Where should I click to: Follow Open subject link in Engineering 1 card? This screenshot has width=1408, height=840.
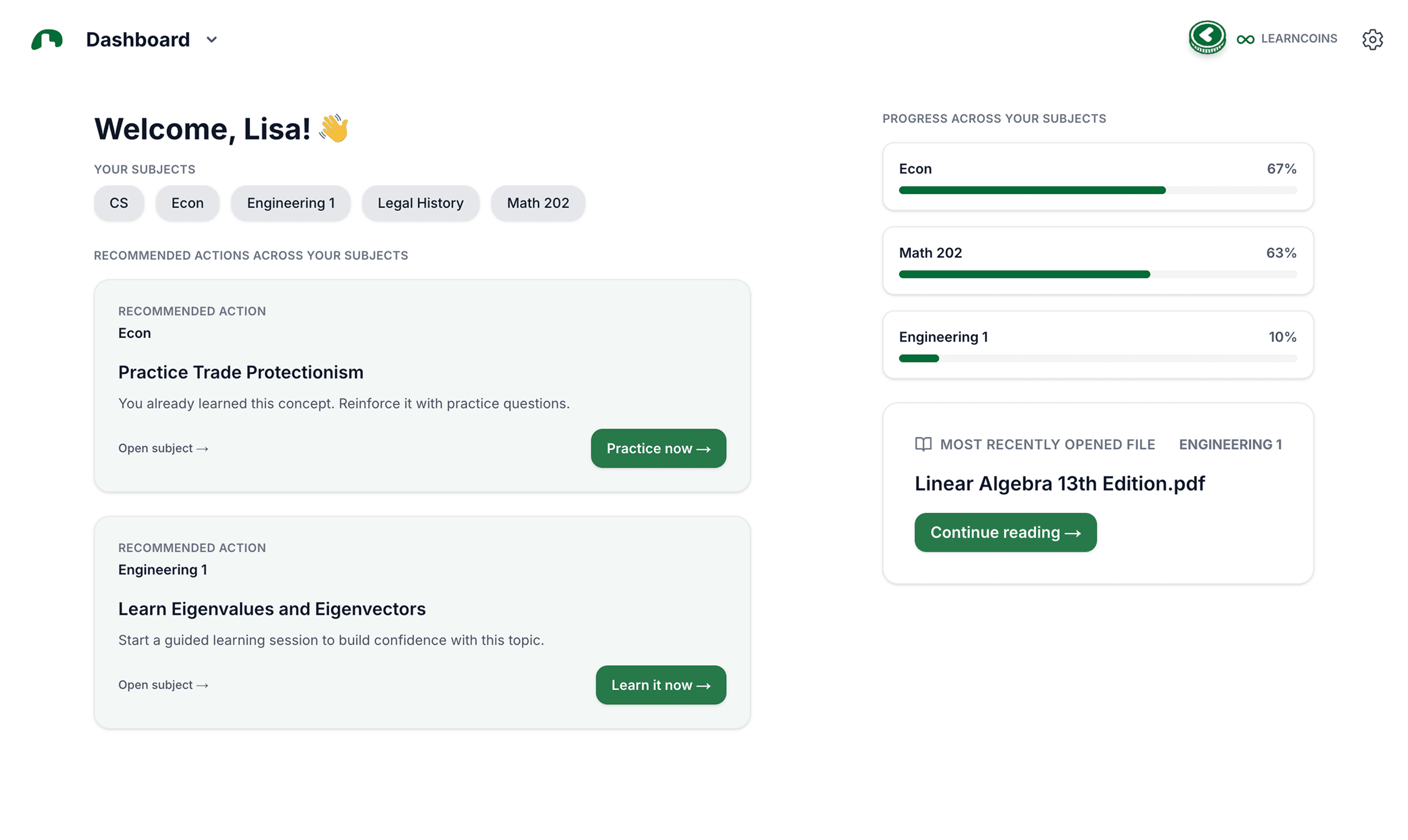(163, 685)
